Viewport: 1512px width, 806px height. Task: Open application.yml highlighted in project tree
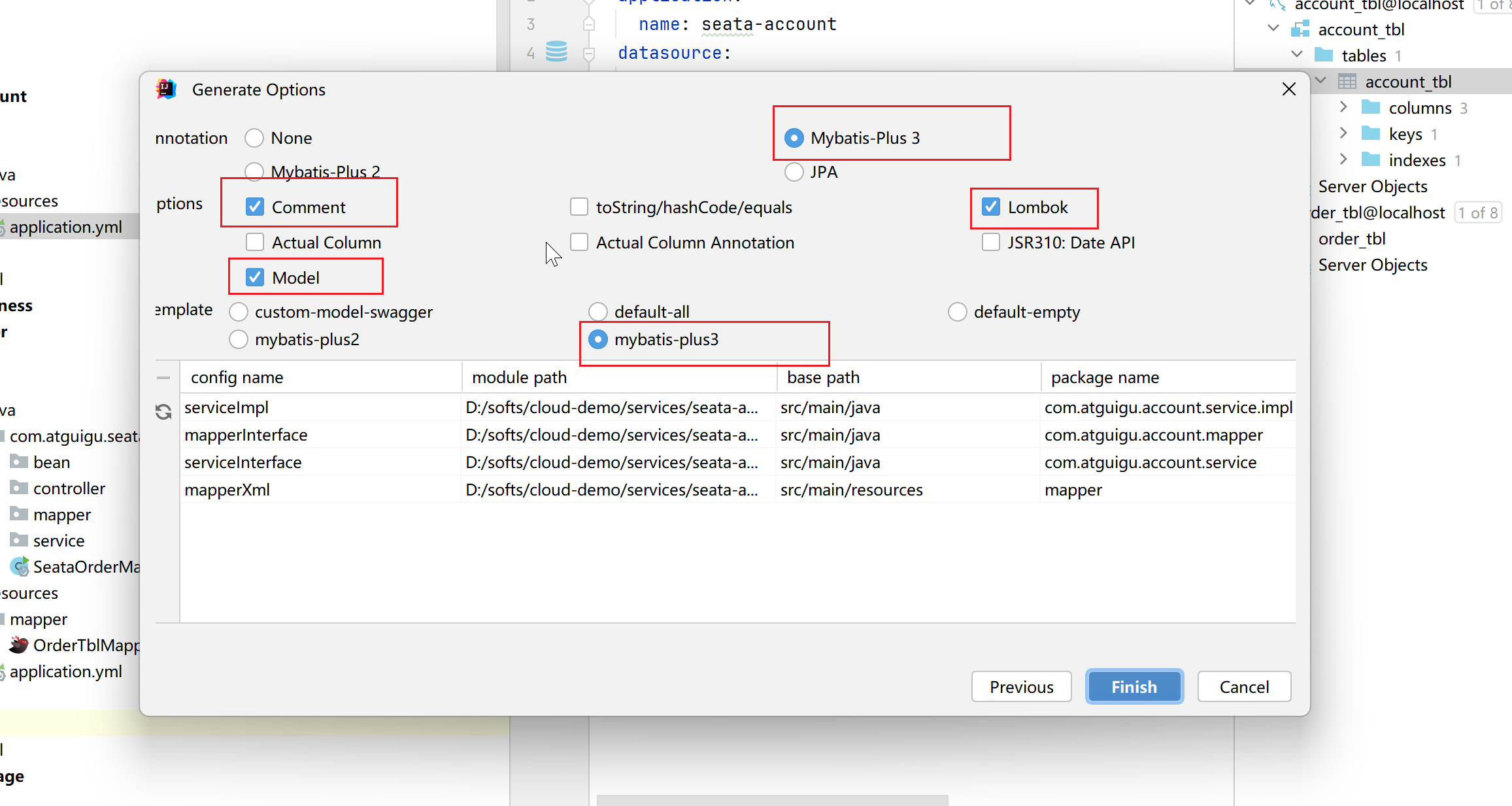coord(65,227)
